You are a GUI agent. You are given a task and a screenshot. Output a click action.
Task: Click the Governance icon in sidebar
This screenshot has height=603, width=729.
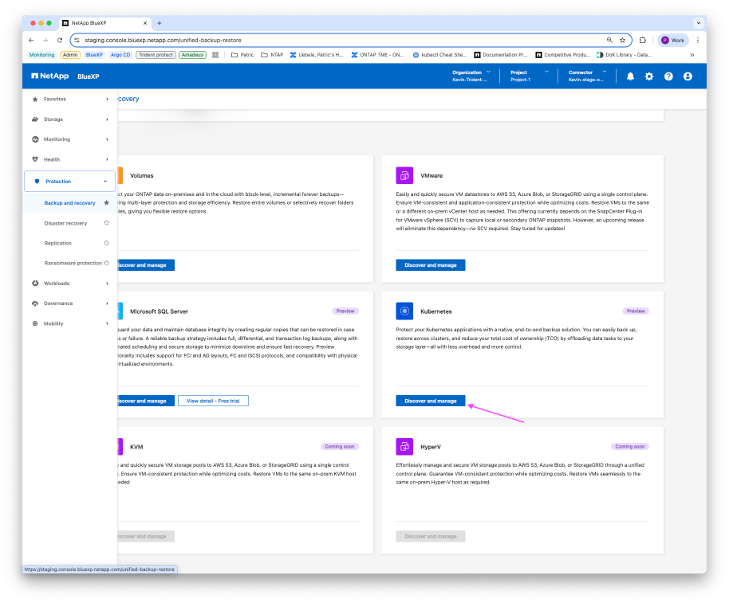tap(35, 303)
